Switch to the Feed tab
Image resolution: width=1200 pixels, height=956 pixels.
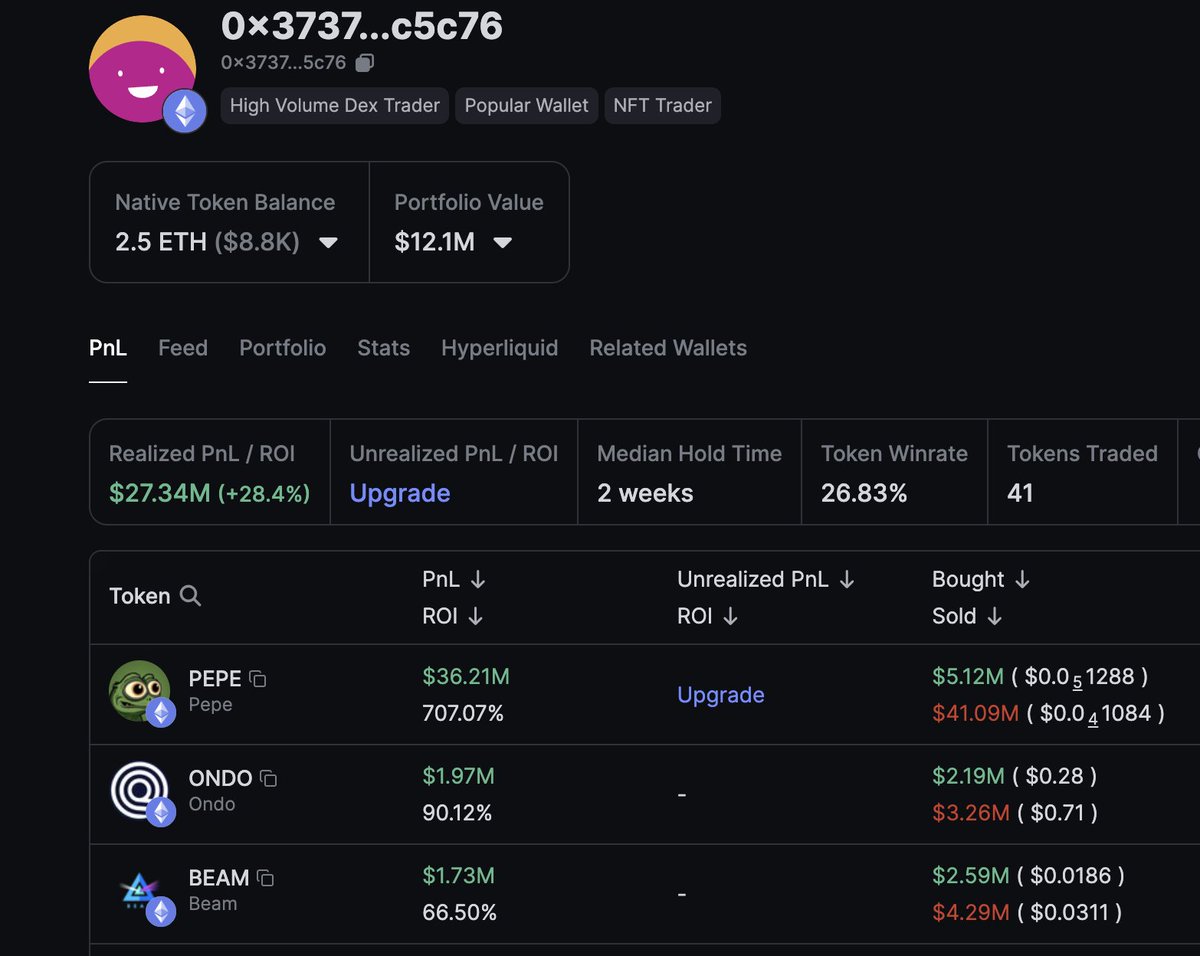[x=183, y=348]
